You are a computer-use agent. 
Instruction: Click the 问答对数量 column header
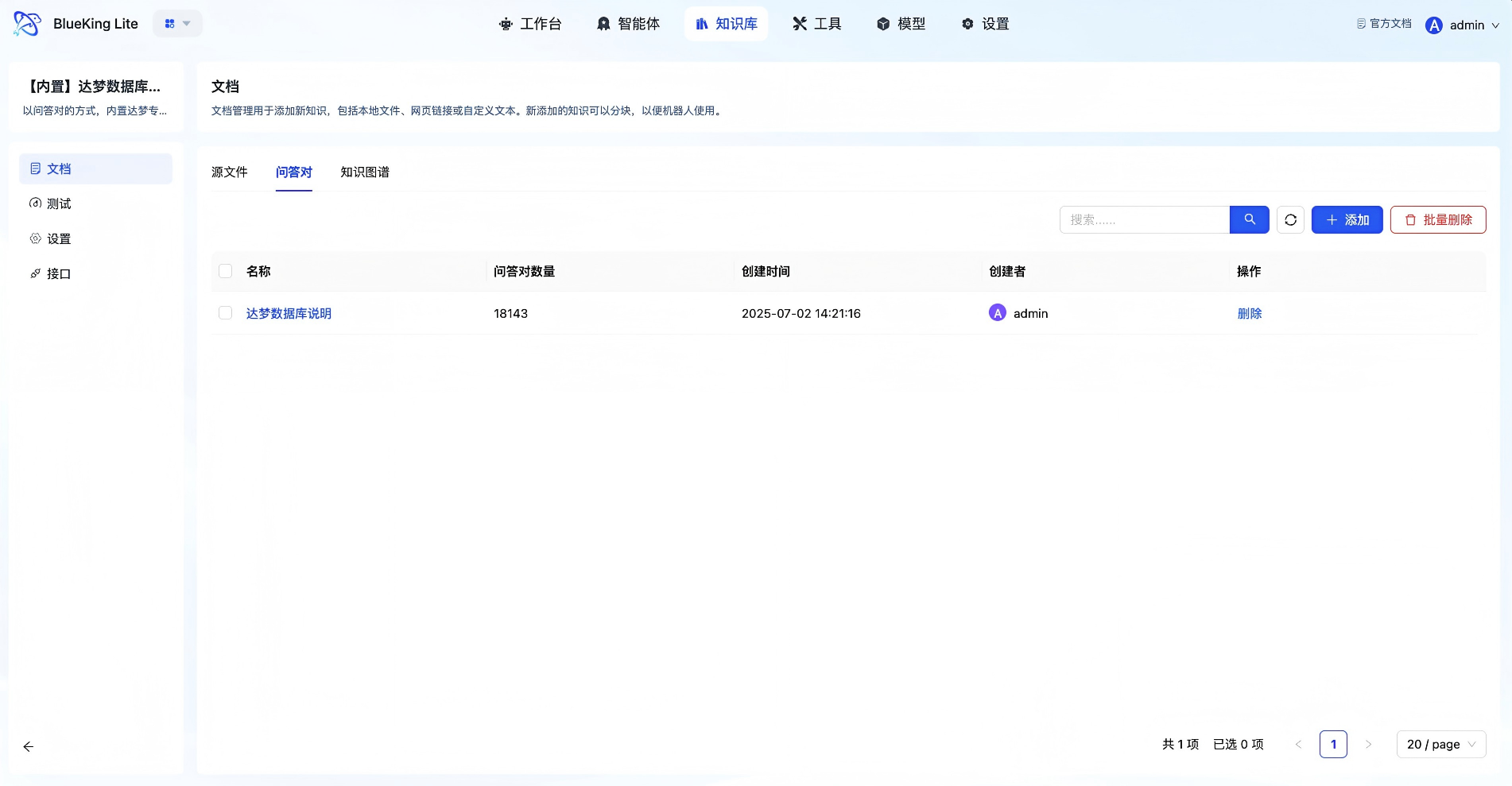525,271
